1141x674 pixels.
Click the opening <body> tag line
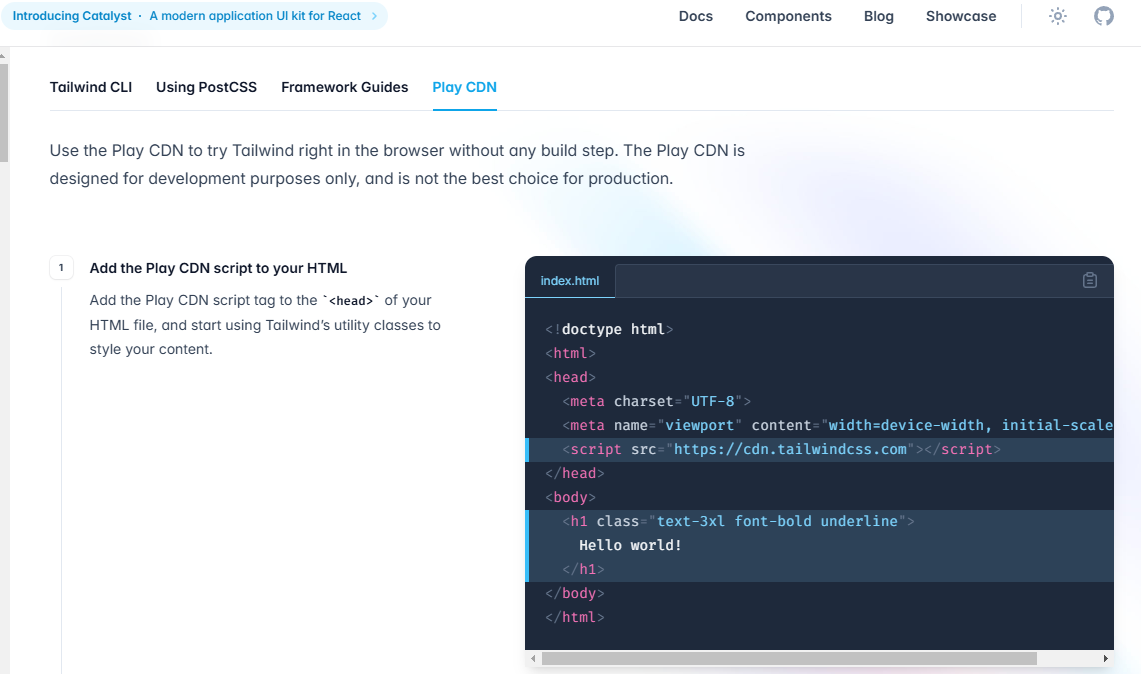tap(570, 497)
